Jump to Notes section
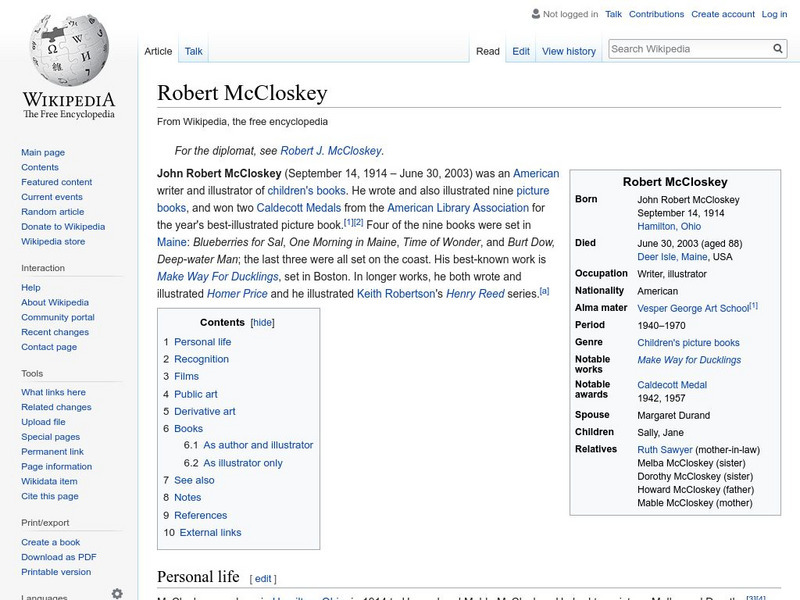 click(x=188, y=497)
